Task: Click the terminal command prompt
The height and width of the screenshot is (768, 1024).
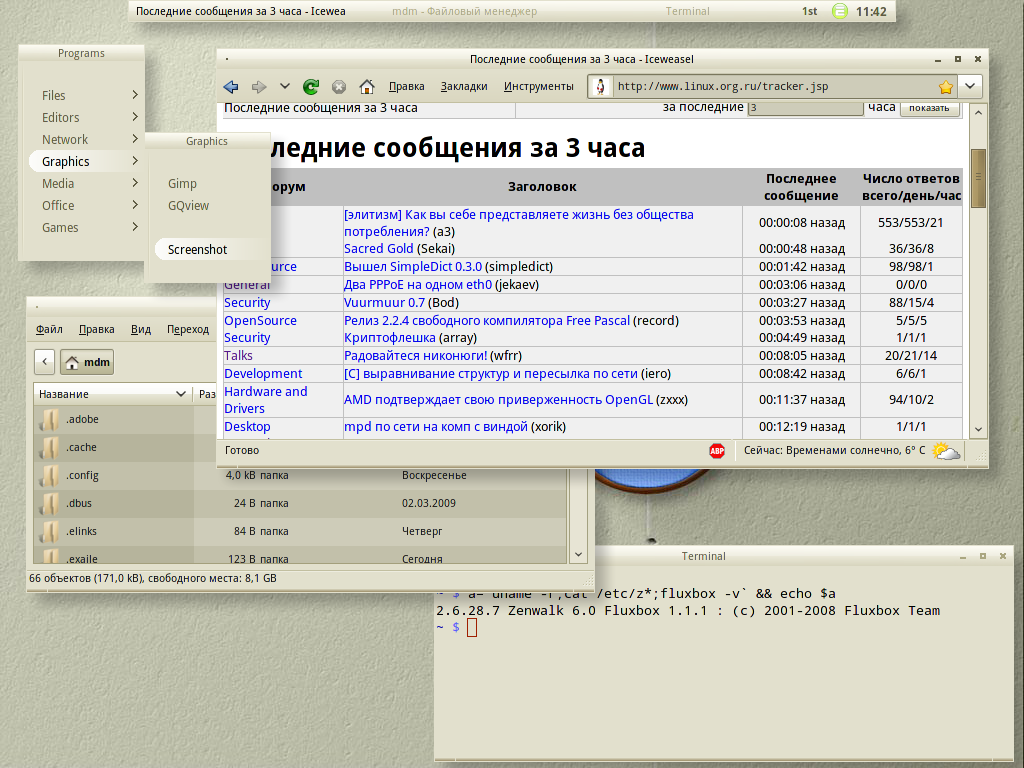Action: pyautogui.click(x=472, y=628)
